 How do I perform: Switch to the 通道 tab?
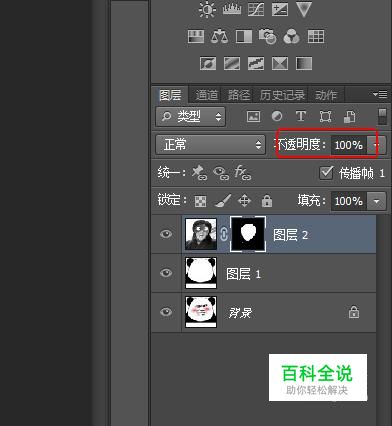coord(207,95)
